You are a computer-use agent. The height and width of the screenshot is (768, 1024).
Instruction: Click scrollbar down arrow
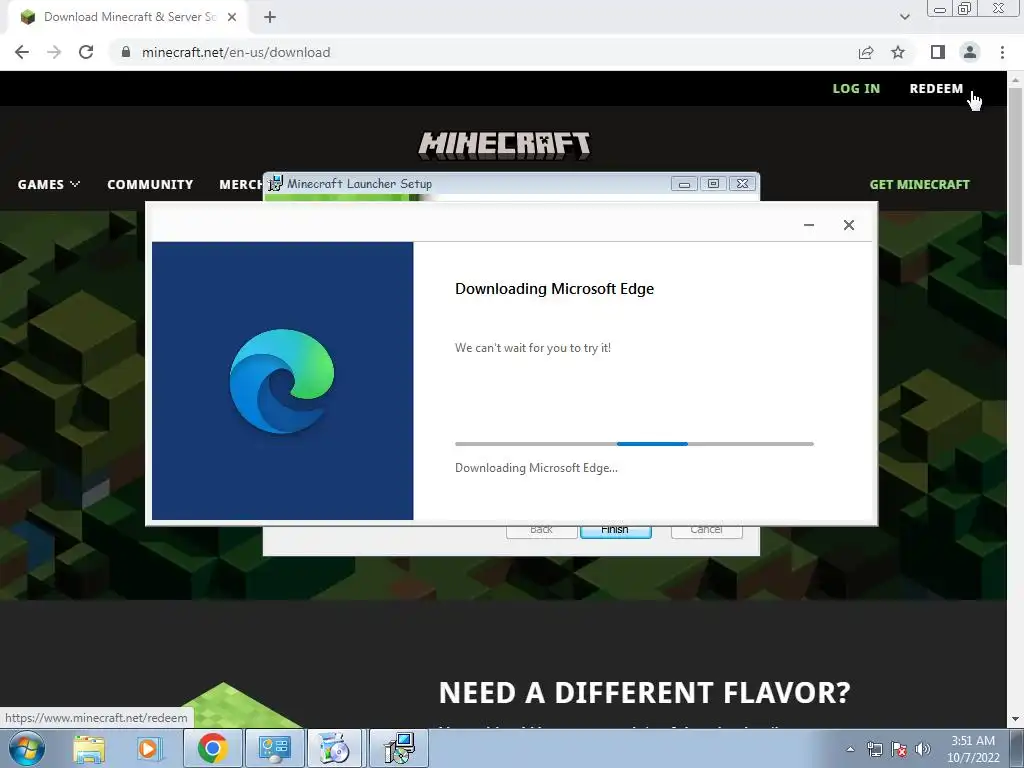(x=1015, y=720)
